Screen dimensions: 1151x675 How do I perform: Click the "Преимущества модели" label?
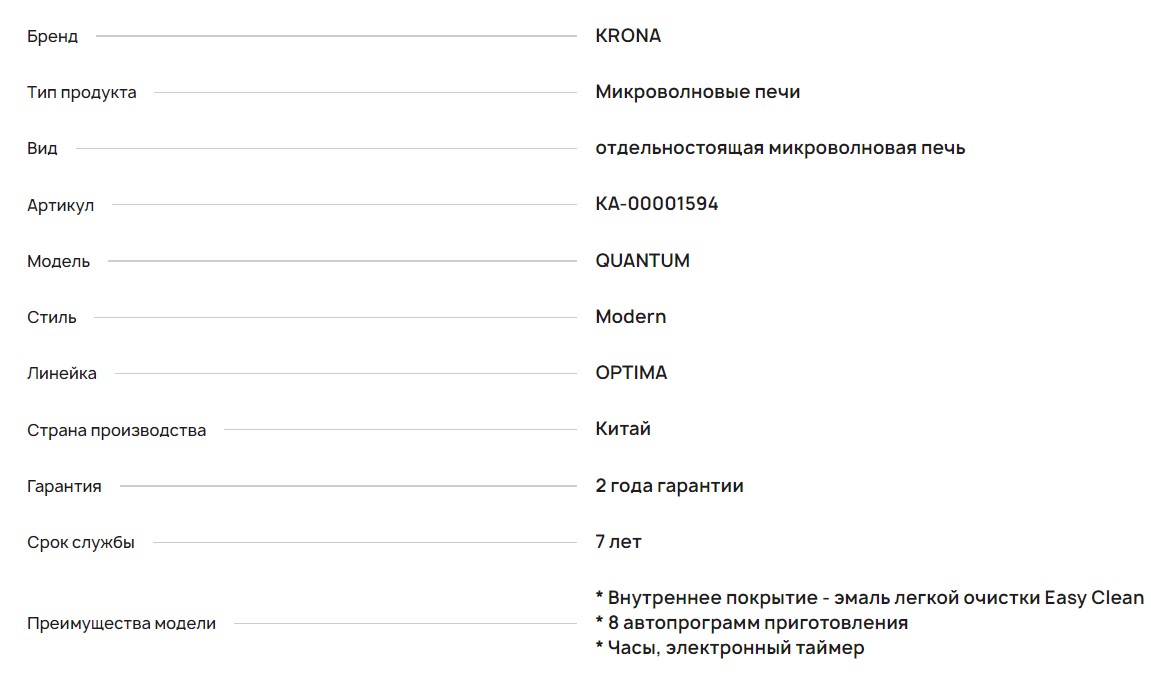coord(121,624)
